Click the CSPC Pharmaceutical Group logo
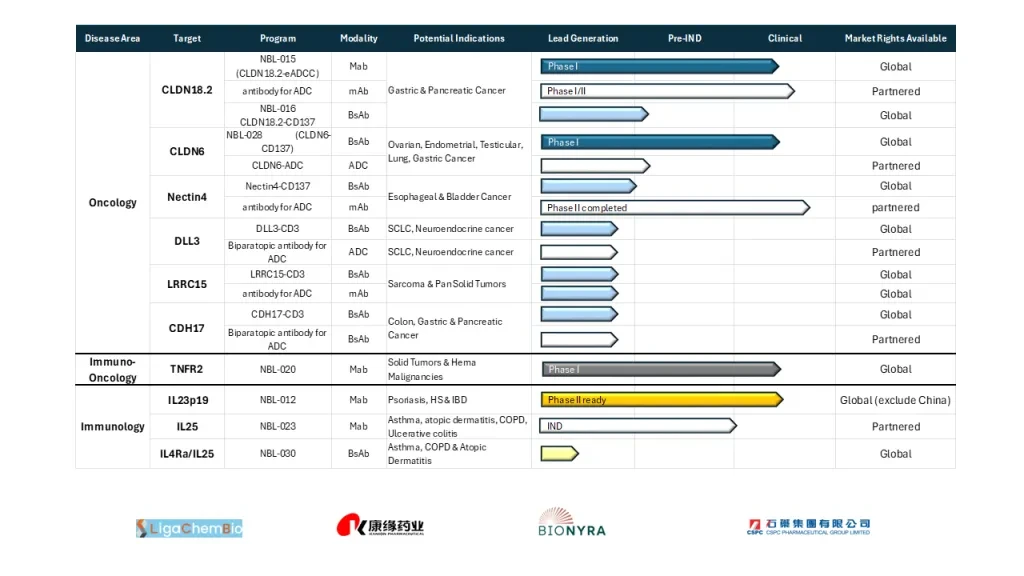 click(808, 526)
